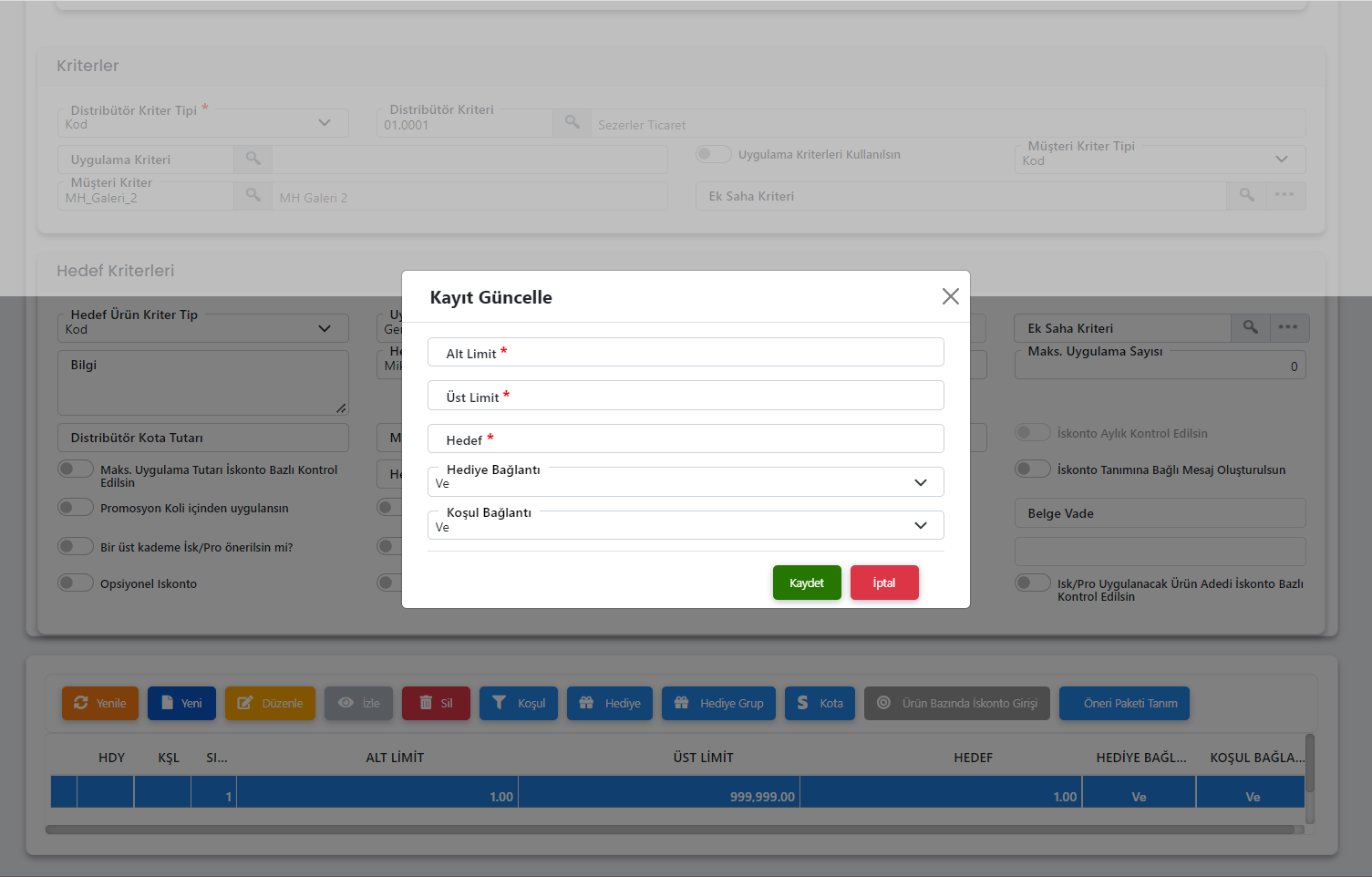Open the Kota button
Image resolution: width=1372 pixels, height=877 pixels.
(820, 703)
